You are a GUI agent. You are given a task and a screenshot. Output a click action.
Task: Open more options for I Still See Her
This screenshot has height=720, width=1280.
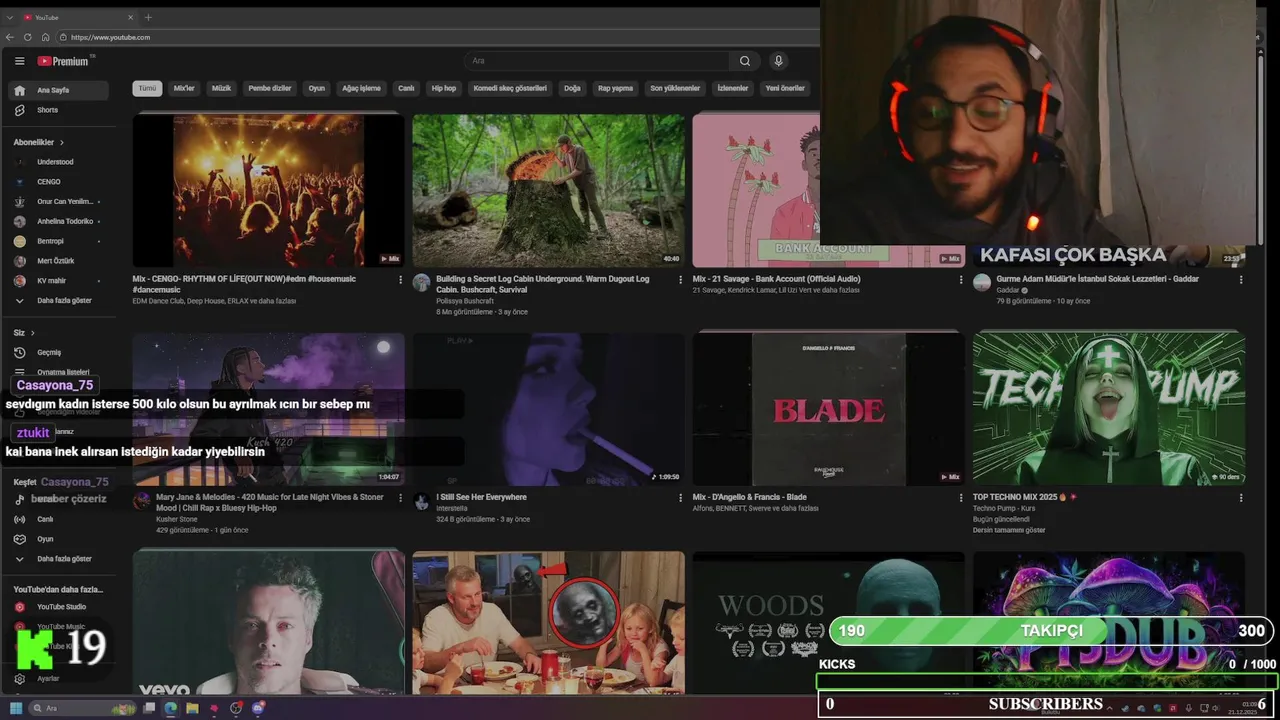click(681, 498)
